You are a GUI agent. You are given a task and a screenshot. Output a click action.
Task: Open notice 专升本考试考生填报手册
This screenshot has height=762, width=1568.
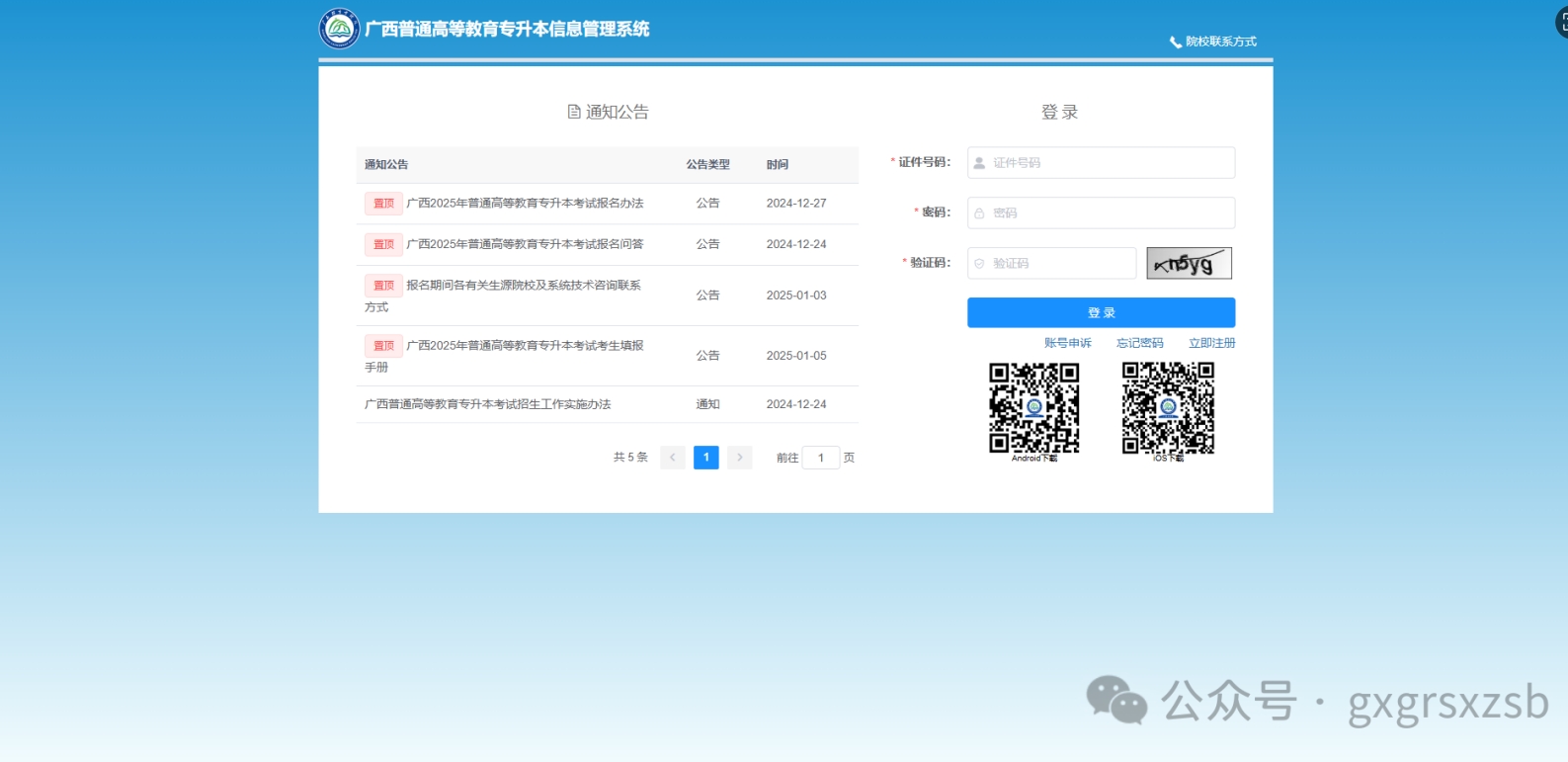pos(504,356)
